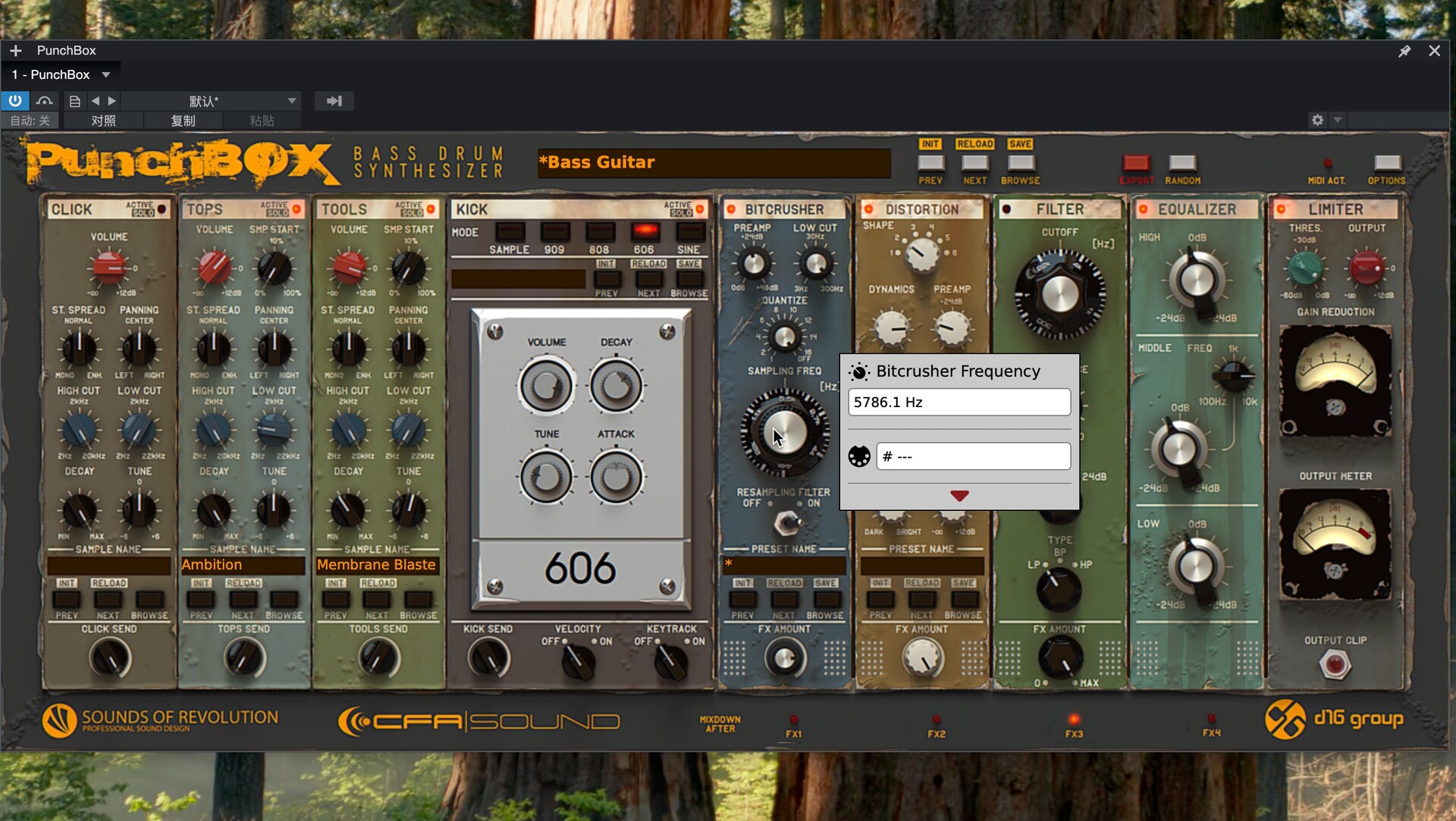Click the TOPS Ambition sample name
1456x821 pixels.
pos(243,565)
